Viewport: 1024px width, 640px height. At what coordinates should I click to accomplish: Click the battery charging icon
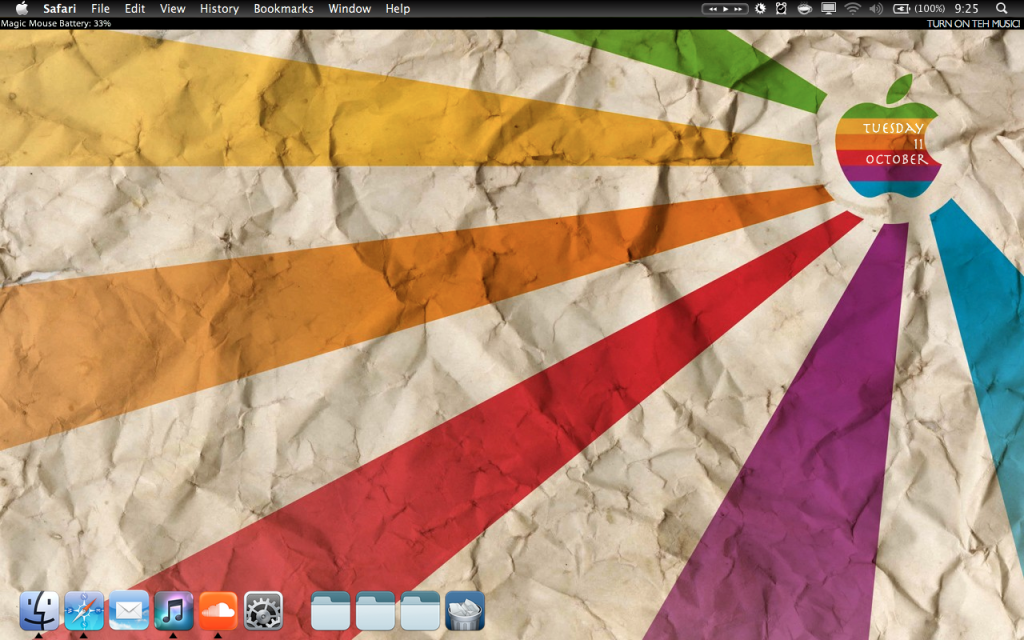click(x=901, y=8)
